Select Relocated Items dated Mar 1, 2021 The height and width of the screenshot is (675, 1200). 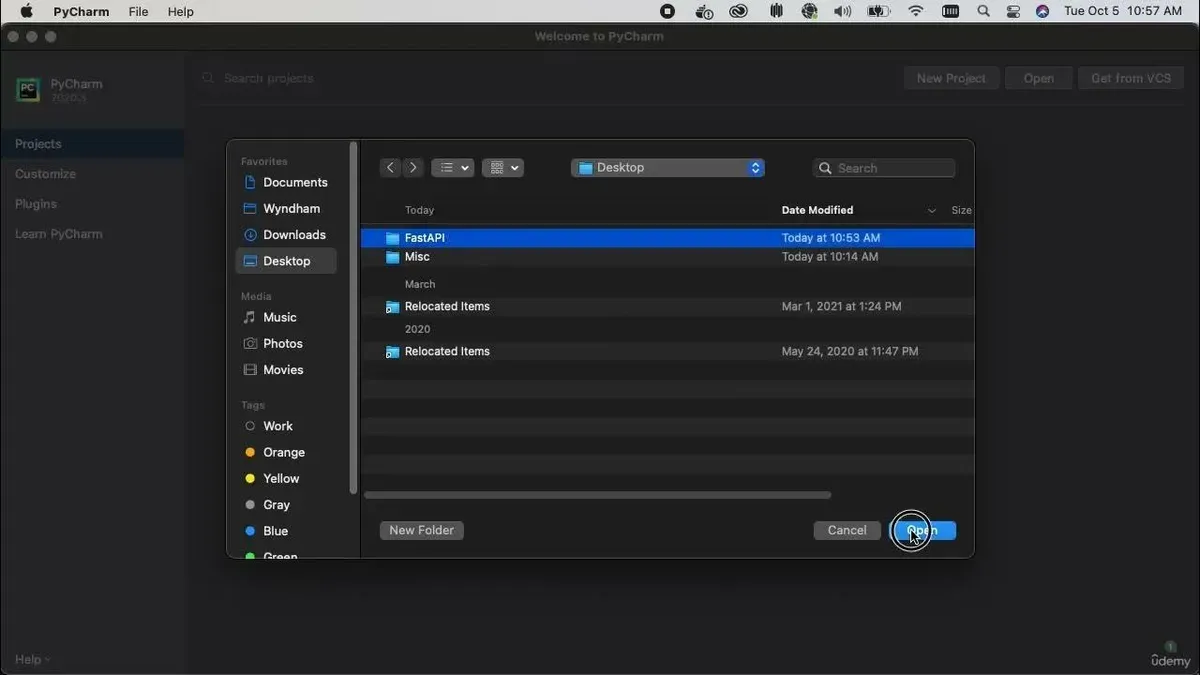[667, 306]
